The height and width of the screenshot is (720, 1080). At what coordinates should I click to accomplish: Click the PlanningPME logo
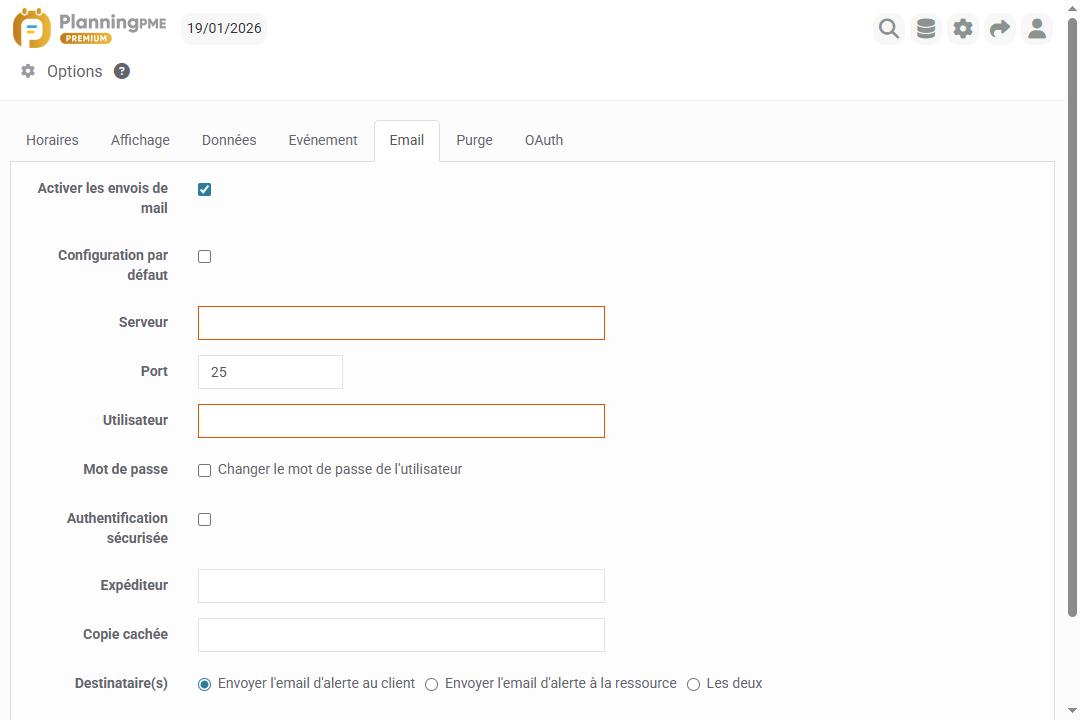tap(90, 28)
